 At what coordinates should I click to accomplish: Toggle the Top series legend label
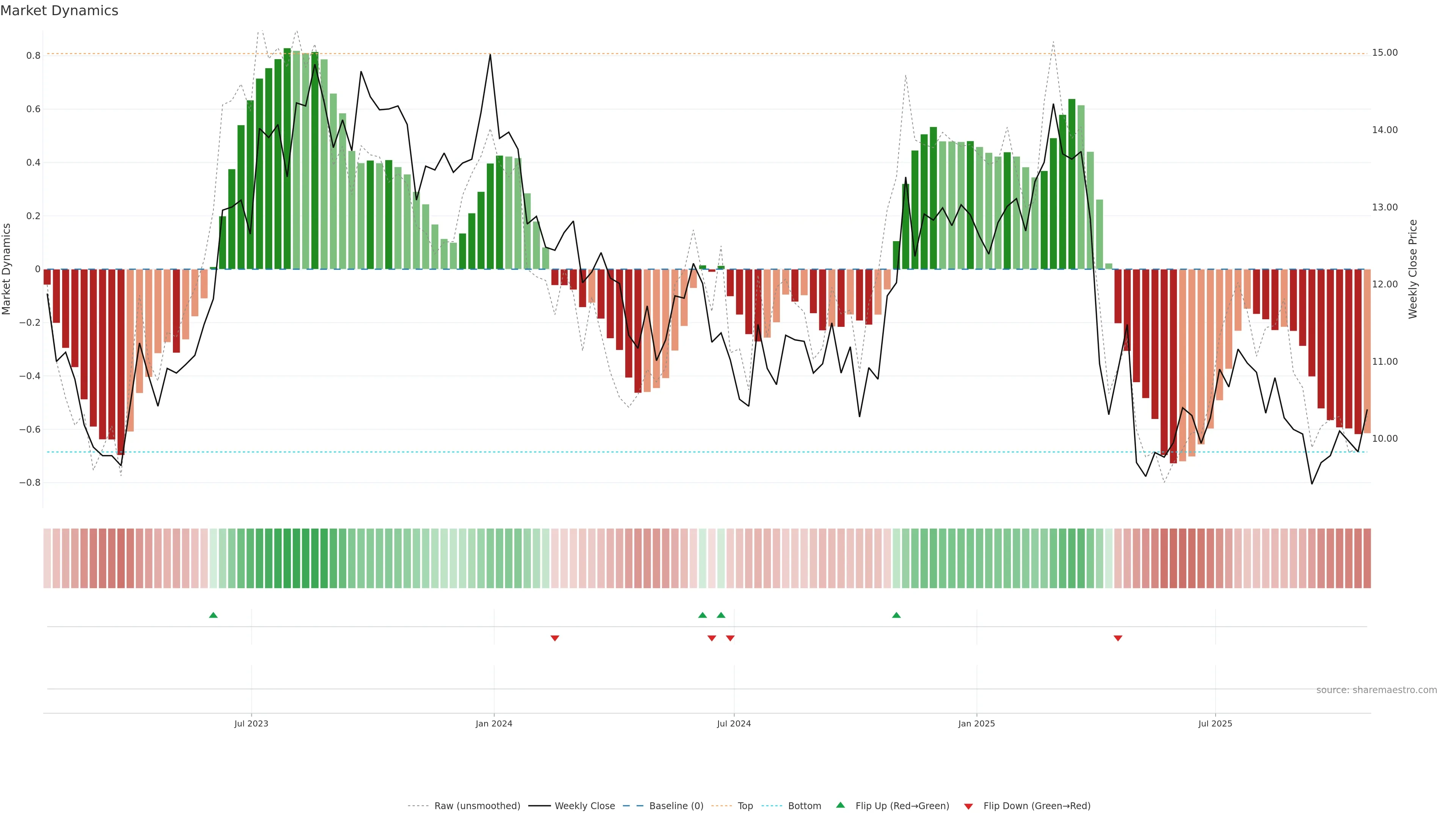pos(745,806)
